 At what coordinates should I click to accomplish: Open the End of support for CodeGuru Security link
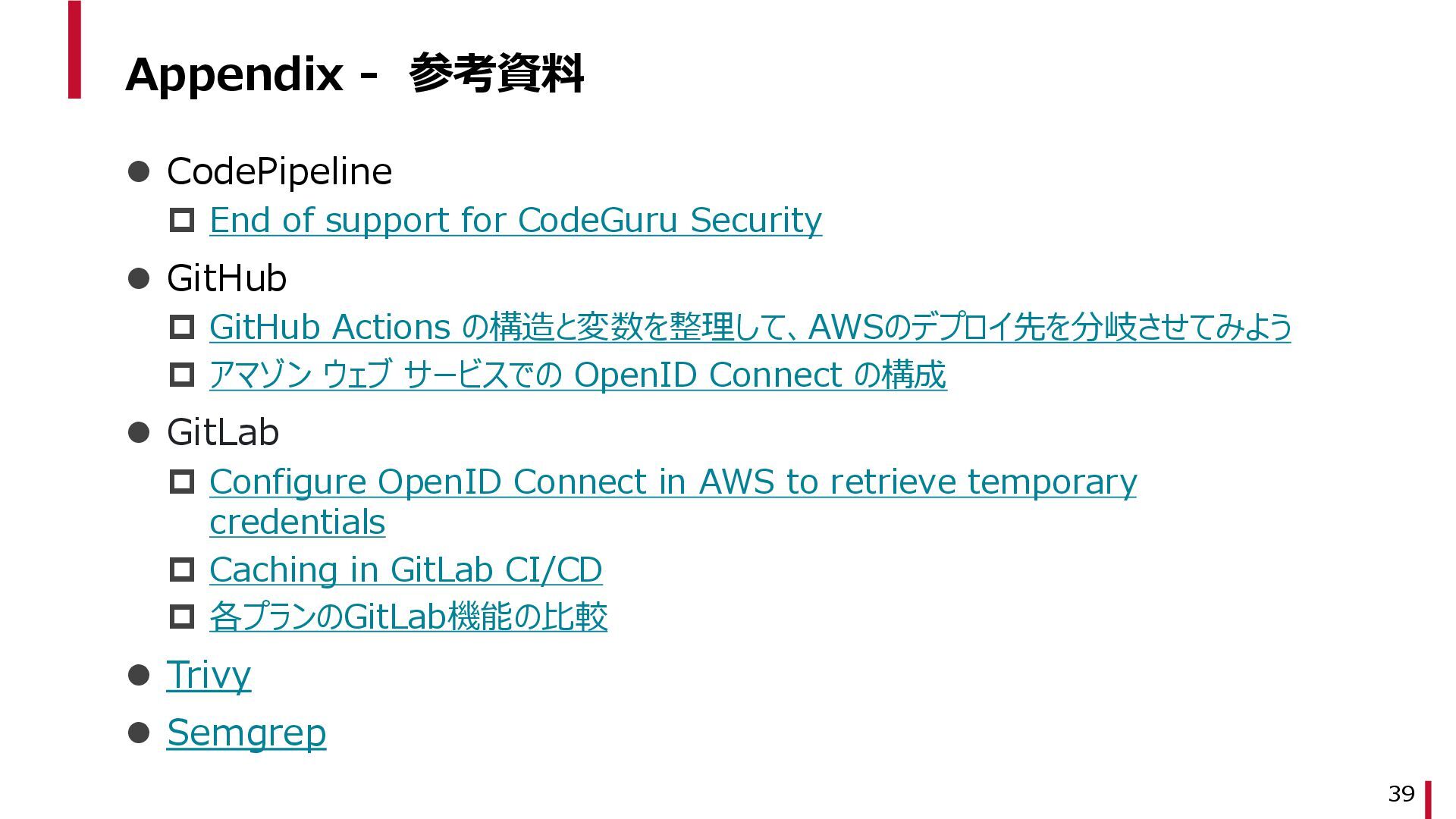pyautogui.click(x=516, y=221)
